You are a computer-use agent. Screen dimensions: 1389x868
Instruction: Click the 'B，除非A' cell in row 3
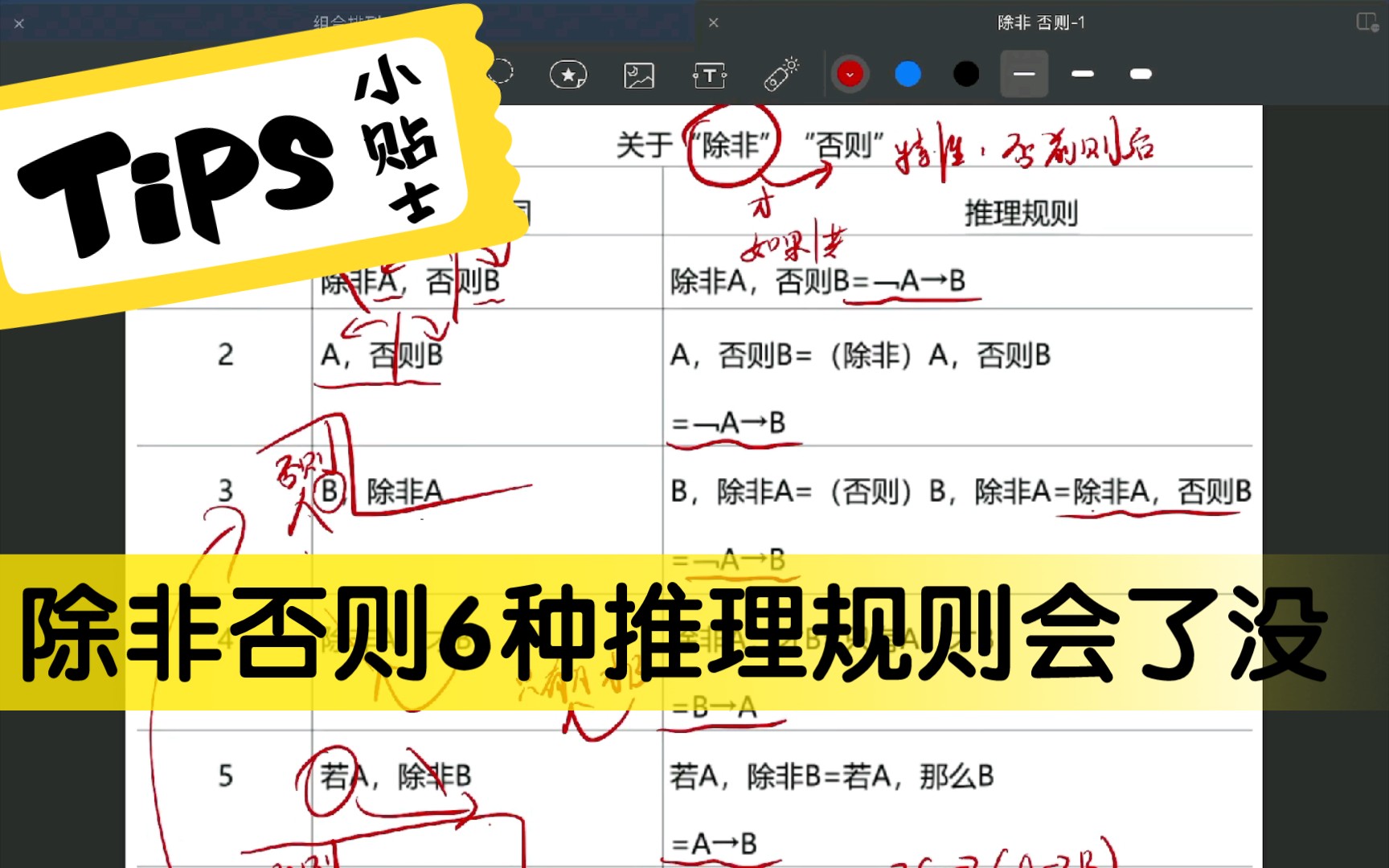pyautogui.click(x=382, y=491)
